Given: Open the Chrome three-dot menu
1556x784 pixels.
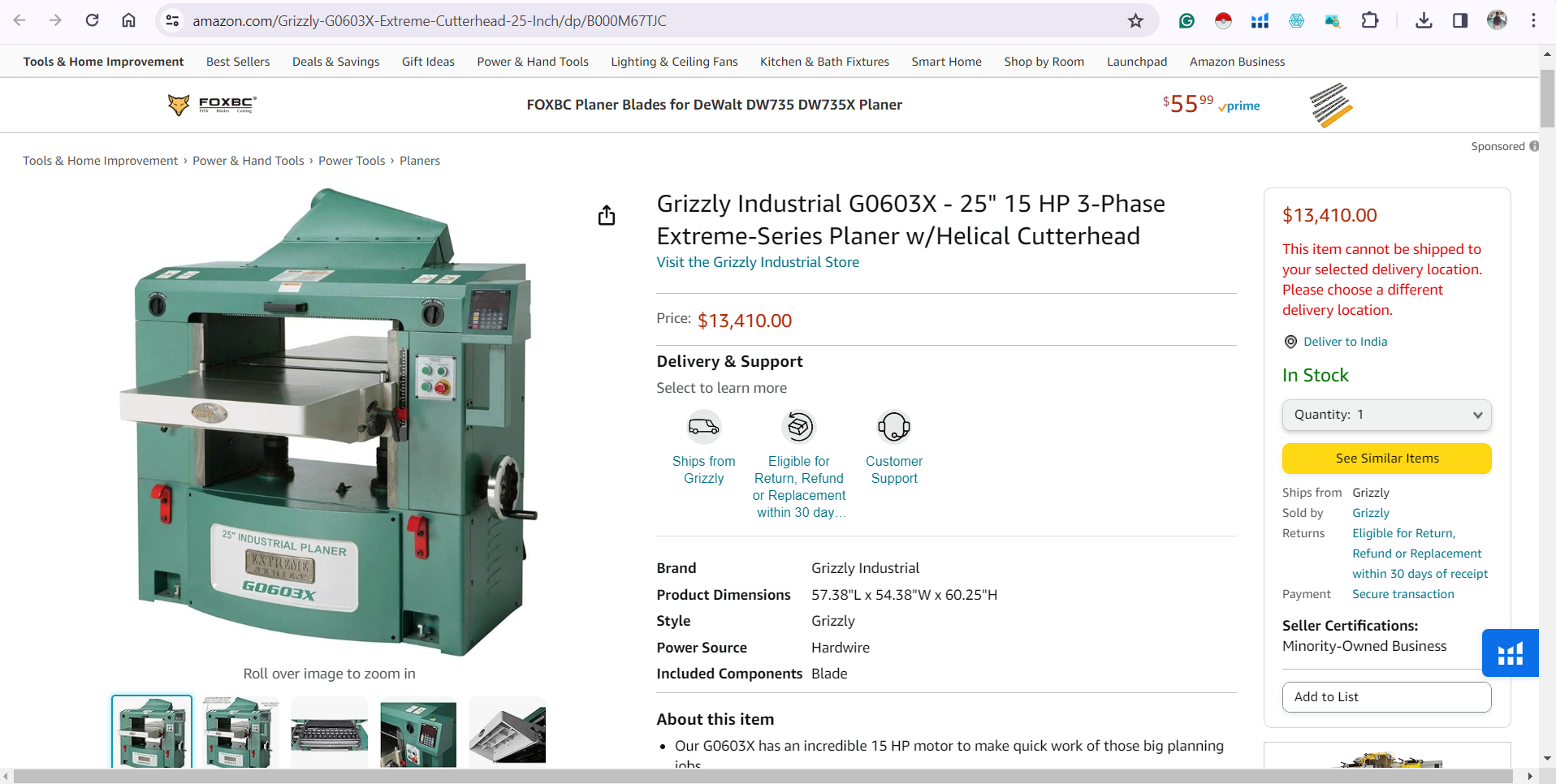Looking at the screenshot, I should click(1533, 20).
